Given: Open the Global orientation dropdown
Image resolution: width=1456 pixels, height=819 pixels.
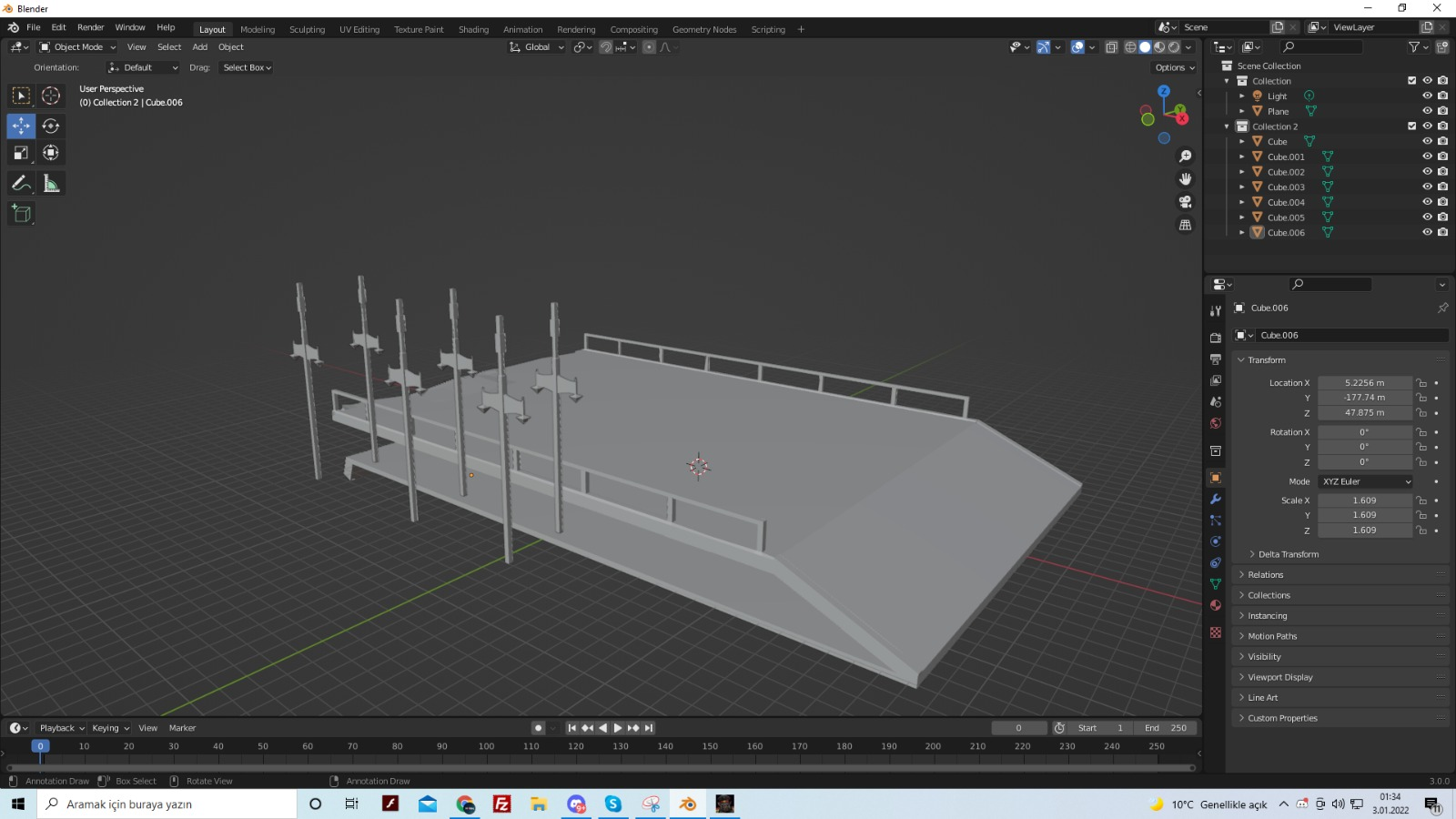Looking at the screenshot, I should coord(537,47).
